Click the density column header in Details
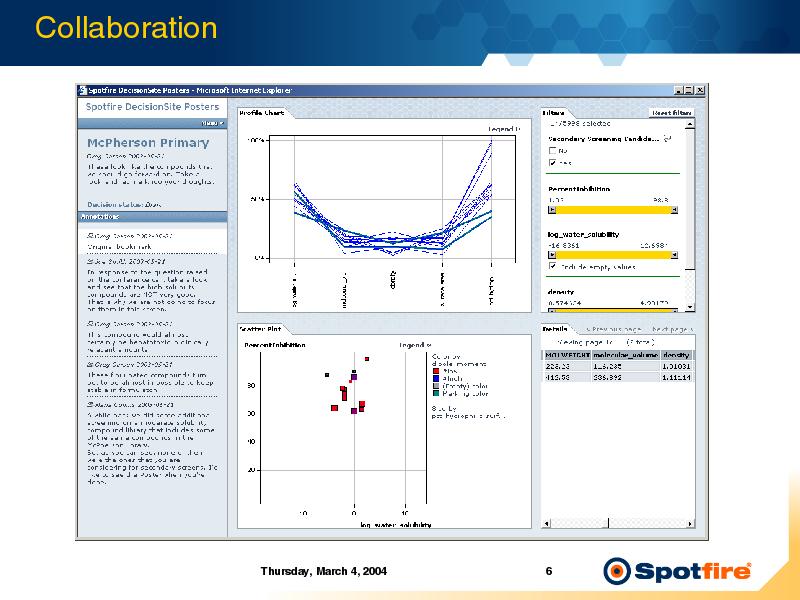 677,355
